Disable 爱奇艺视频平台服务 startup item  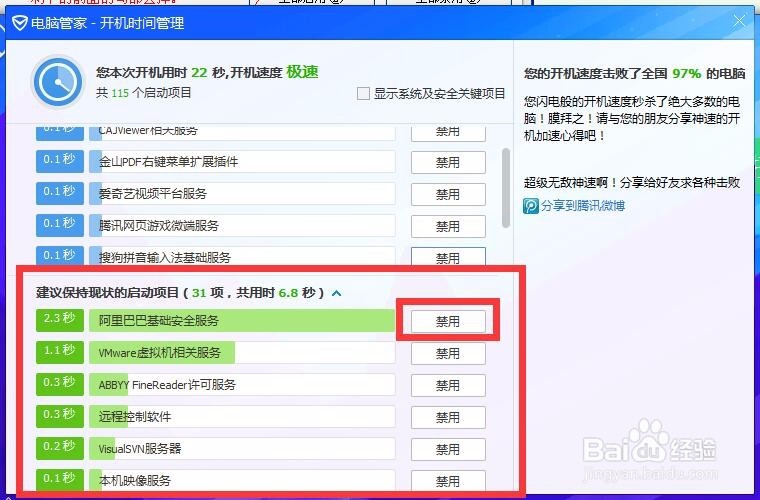tap(448, 194)
